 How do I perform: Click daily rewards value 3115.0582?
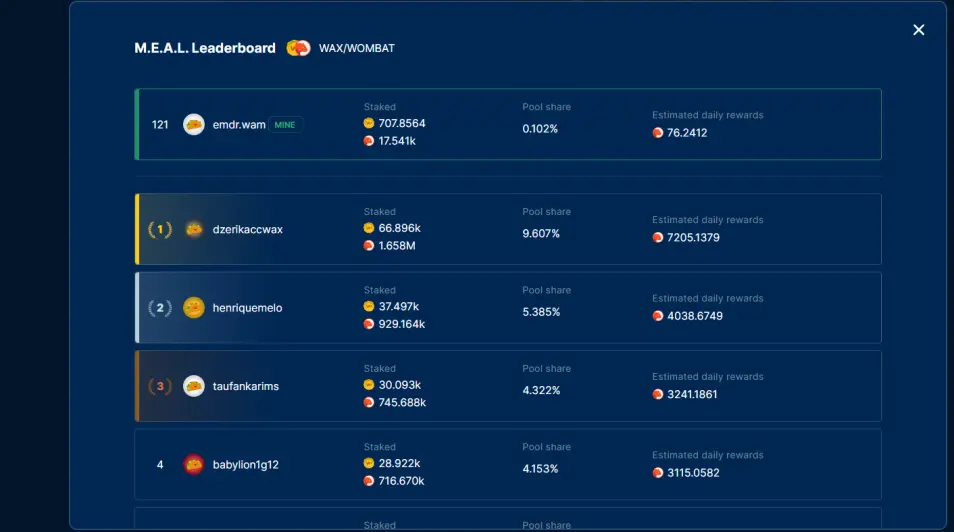pyautogui.click(x=693, y=473)
